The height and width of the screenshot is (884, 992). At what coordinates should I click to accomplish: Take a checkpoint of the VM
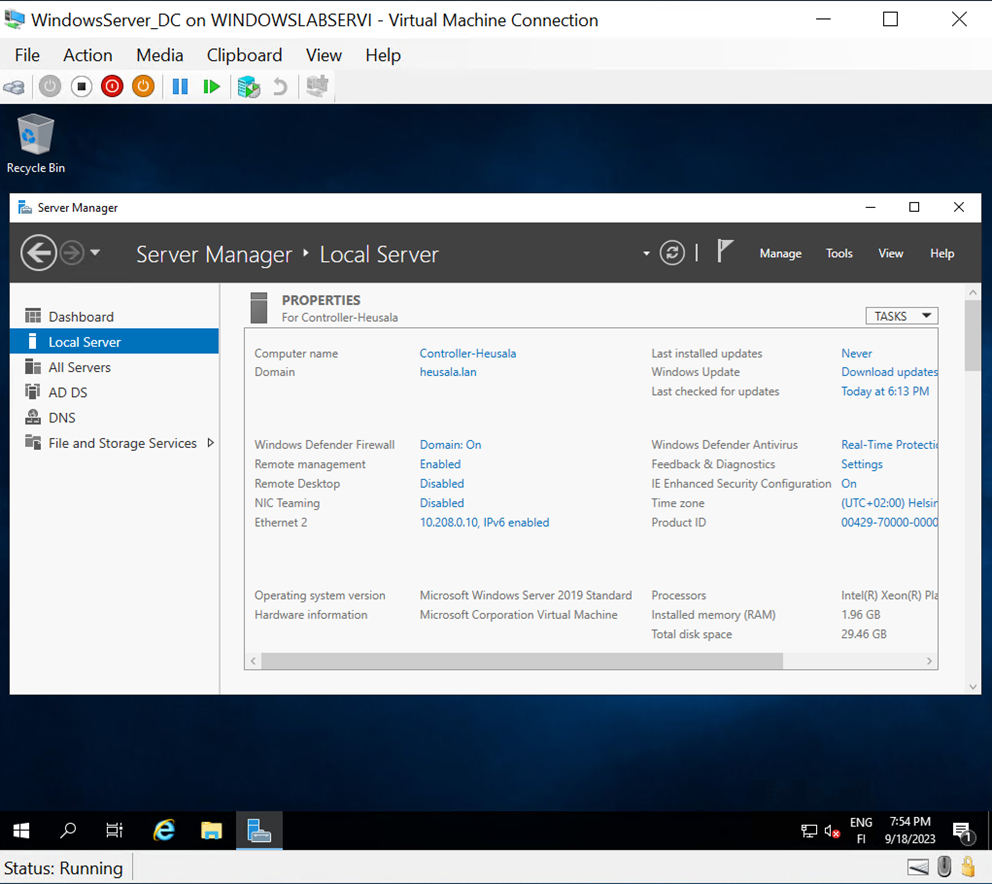click(x=247, y=87)
